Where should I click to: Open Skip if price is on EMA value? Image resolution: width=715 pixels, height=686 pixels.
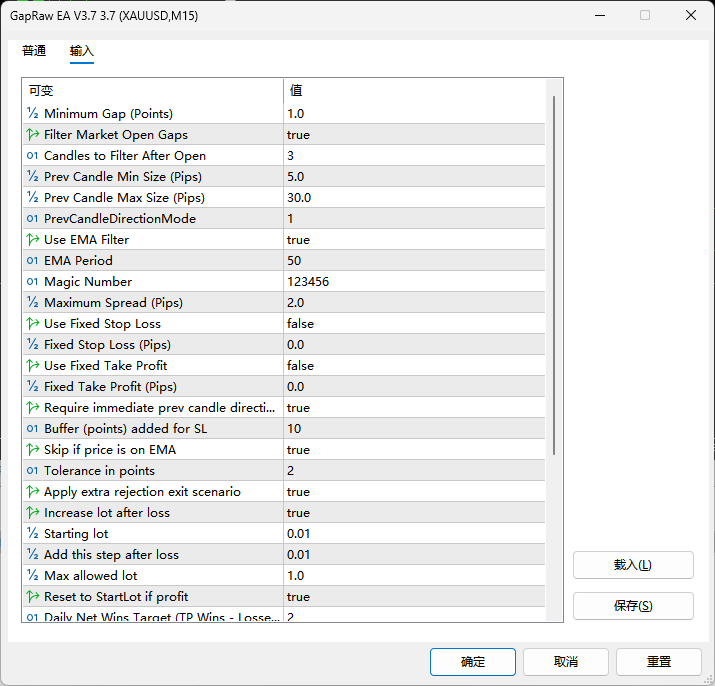click(414, 450)
